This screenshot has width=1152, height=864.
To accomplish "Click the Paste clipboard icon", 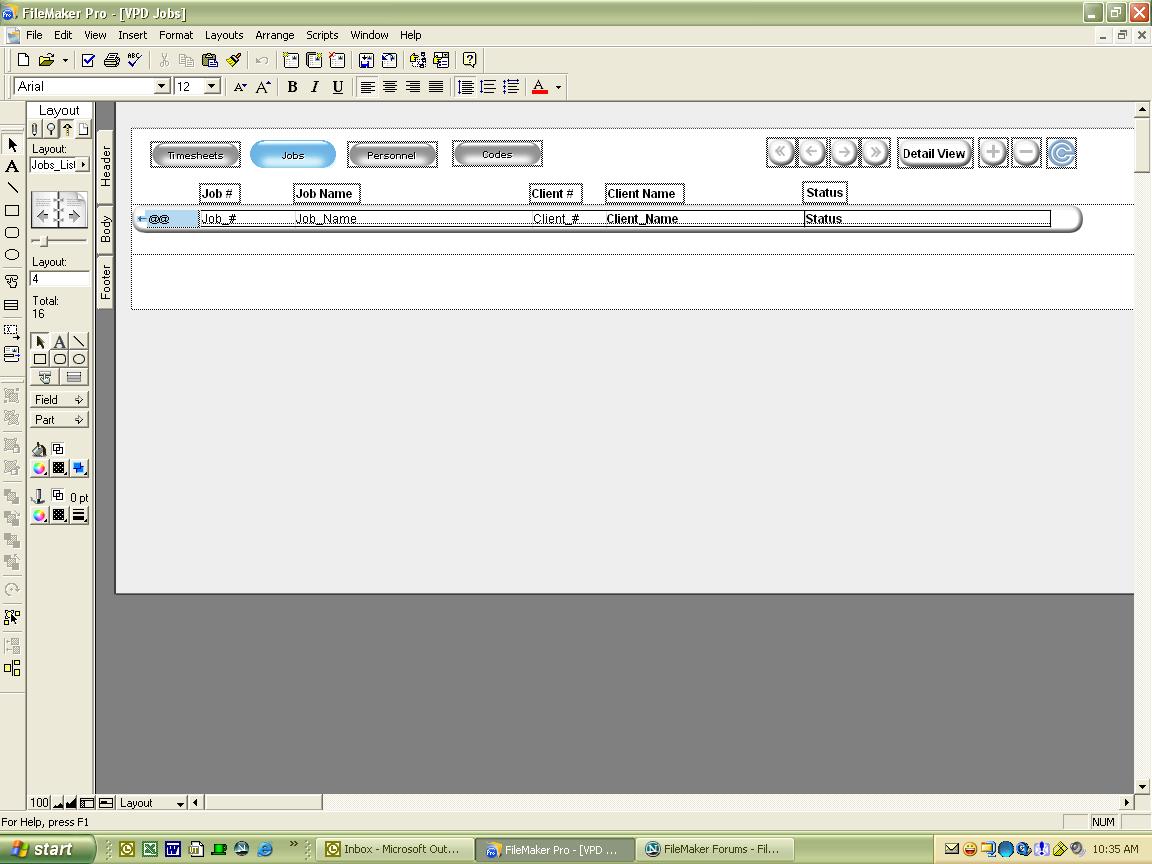I will point(210,60).
